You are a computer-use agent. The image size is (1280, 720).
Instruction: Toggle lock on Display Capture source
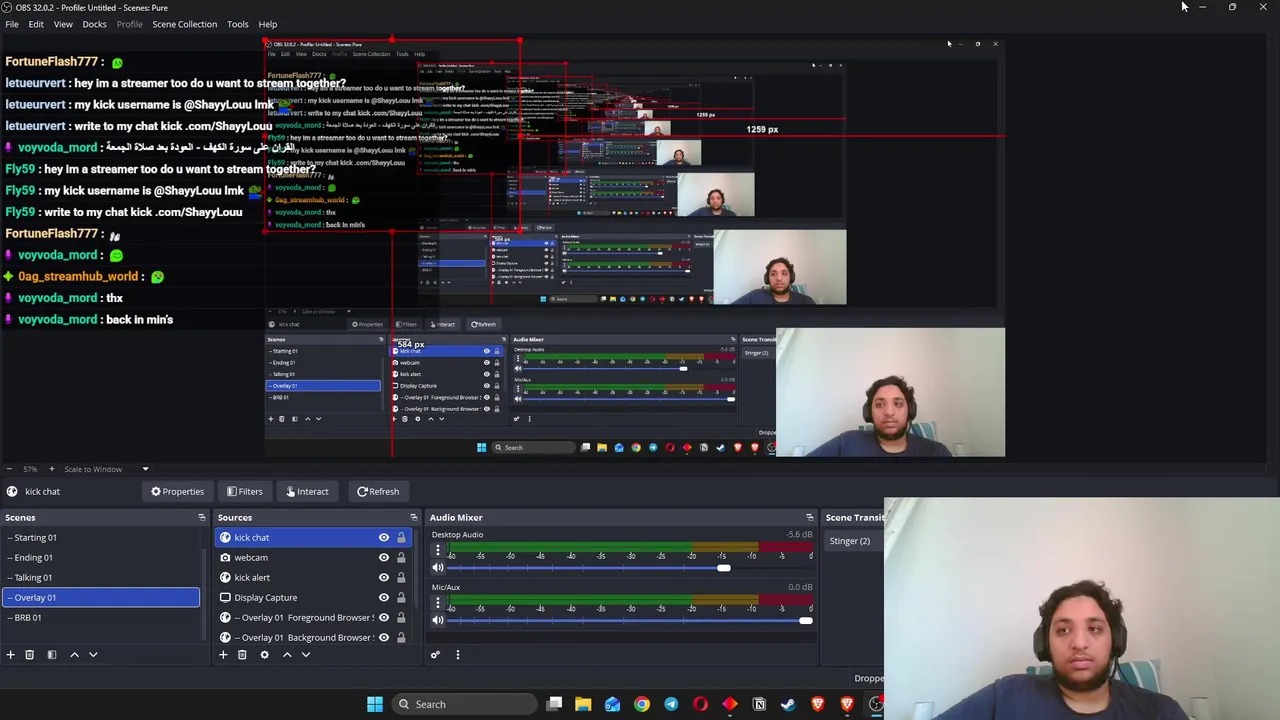click(401, 598)
